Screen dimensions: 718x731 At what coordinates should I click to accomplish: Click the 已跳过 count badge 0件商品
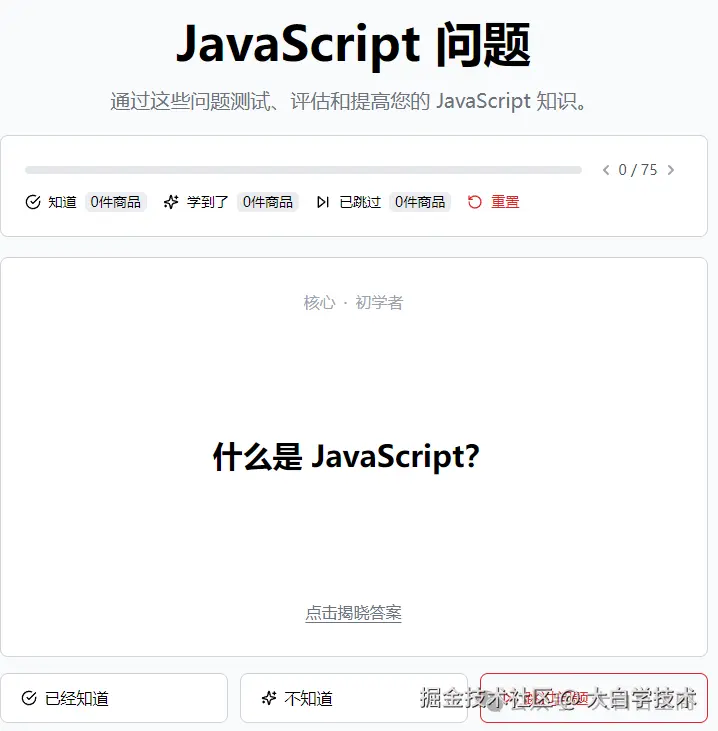pyautogui.click(x=420, y=202)
